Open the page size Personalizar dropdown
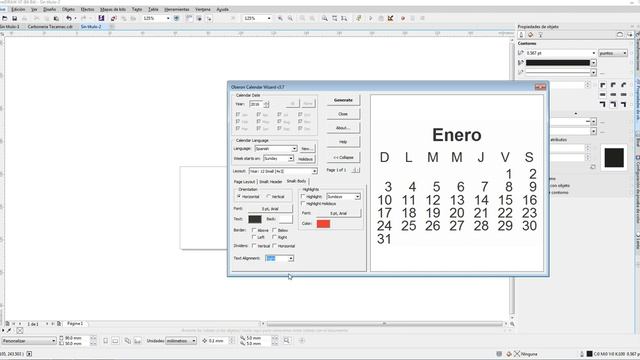Image resolution: width=640 pixels, height=360 pixels. 29,340
